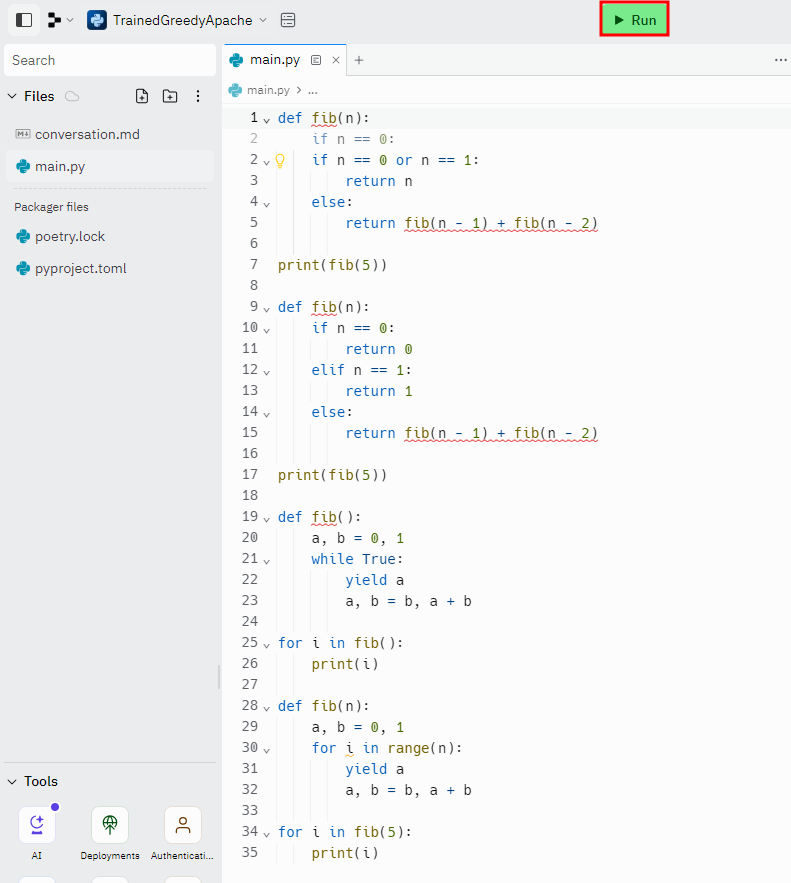
Task: Open the Files options menu
Action: pos(198,96)
